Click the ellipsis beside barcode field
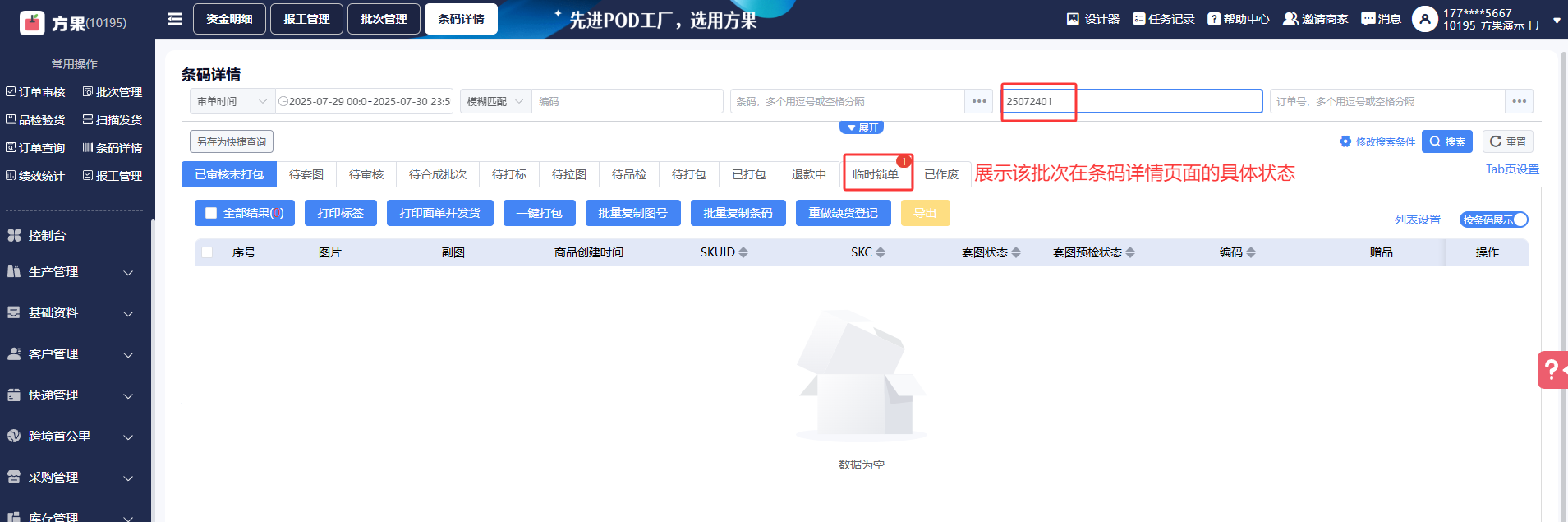 tap(979, 101)
